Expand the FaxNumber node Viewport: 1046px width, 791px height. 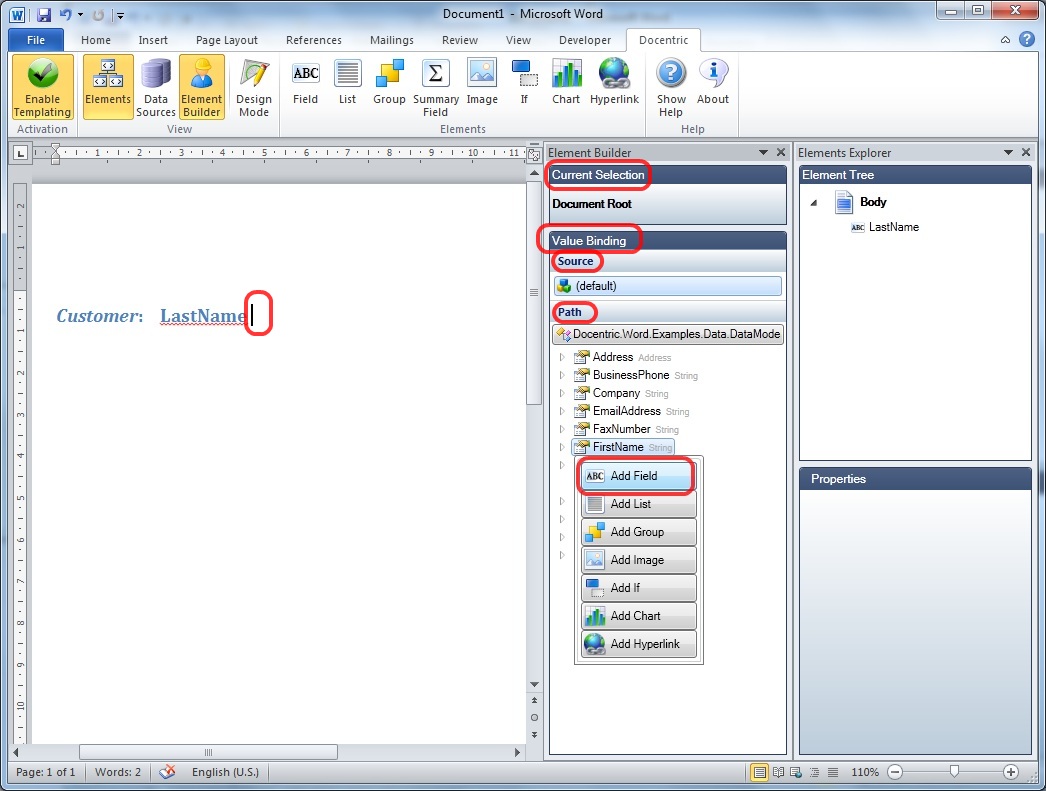562,430
